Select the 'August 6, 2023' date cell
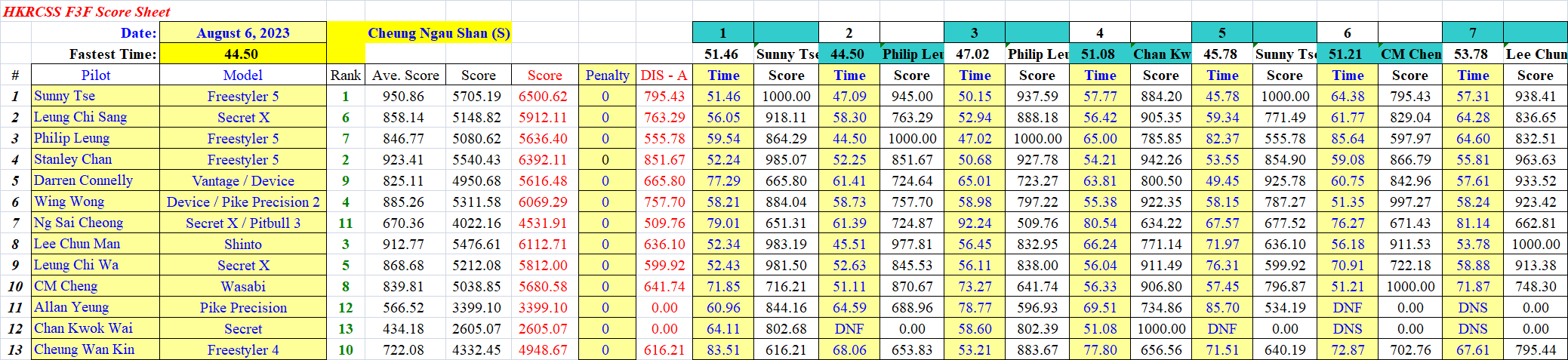The image size is (1568, 360). tap(243, 32)
